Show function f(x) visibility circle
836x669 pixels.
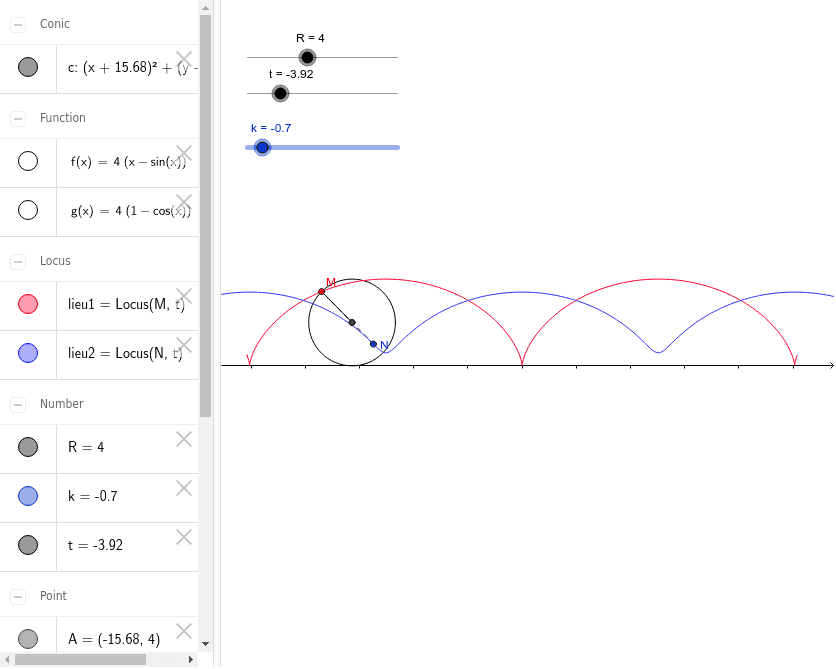pyautogui.click(x=28, y=161)
